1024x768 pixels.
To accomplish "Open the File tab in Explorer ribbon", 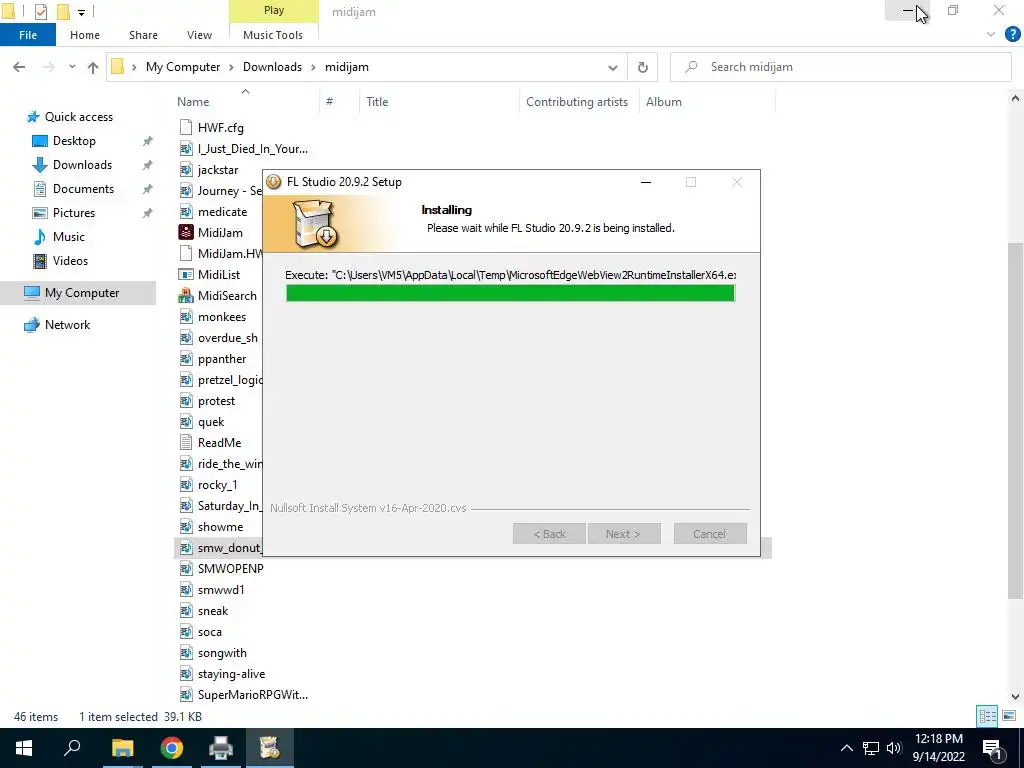I will 27,35.
